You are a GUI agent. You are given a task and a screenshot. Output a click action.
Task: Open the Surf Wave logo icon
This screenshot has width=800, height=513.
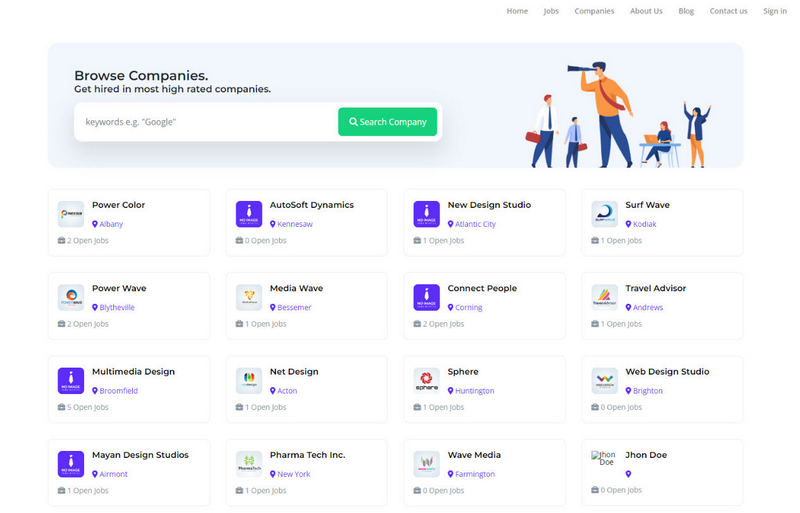605,214
